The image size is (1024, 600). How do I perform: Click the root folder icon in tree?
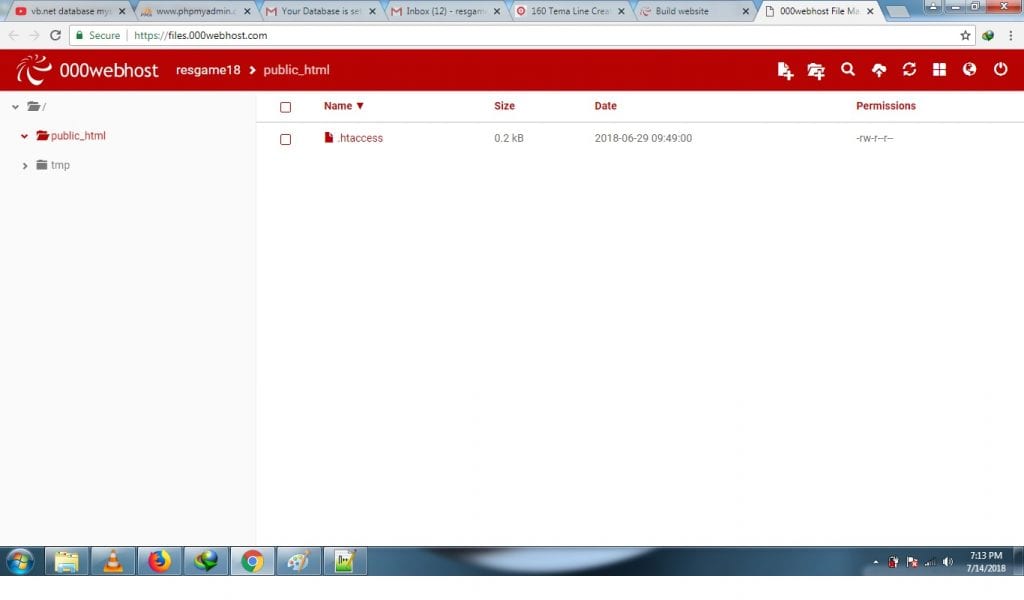point(34,106)
